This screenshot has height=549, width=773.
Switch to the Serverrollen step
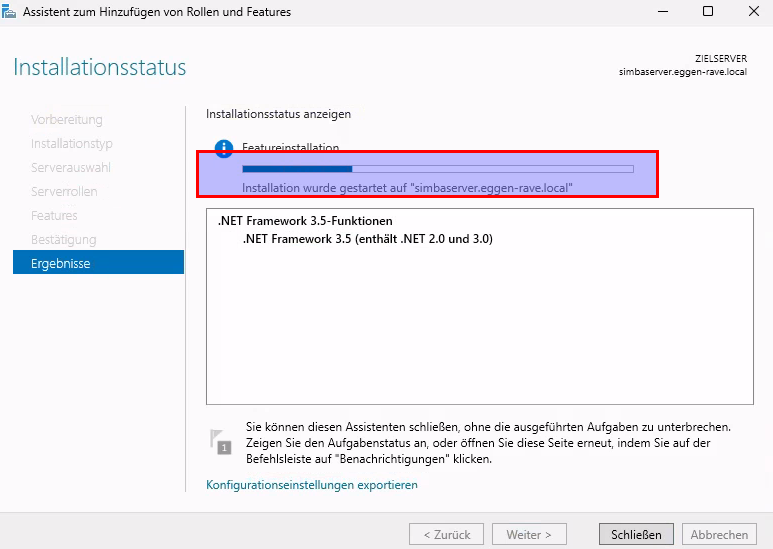coord(64,192)
